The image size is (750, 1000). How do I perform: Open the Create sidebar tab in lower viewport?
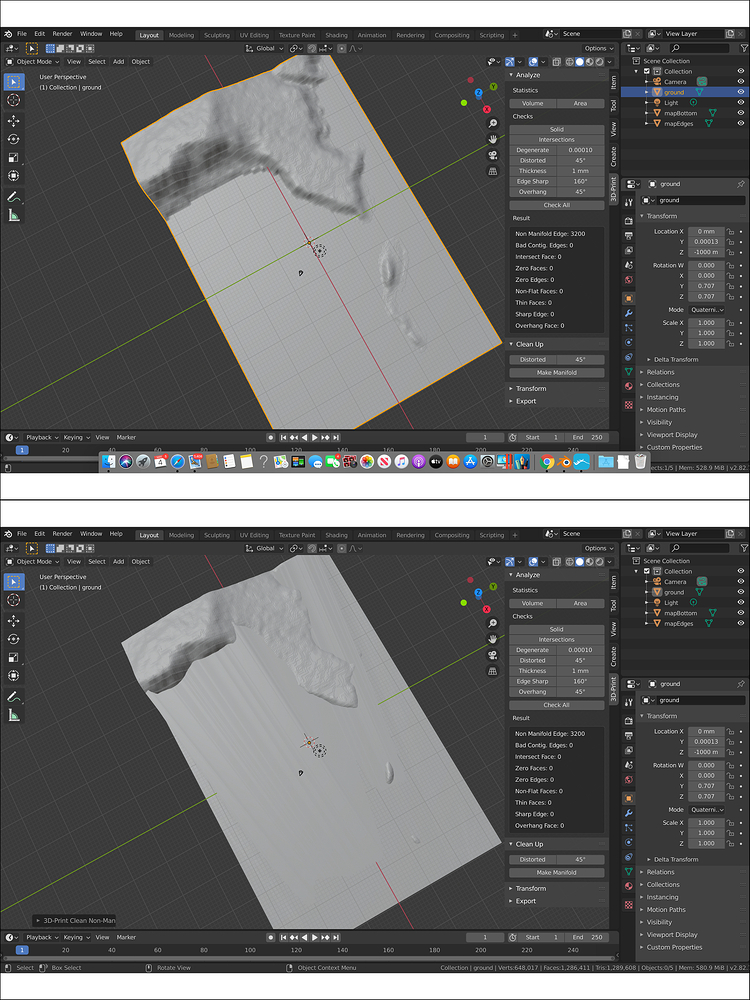pos(614,656)
